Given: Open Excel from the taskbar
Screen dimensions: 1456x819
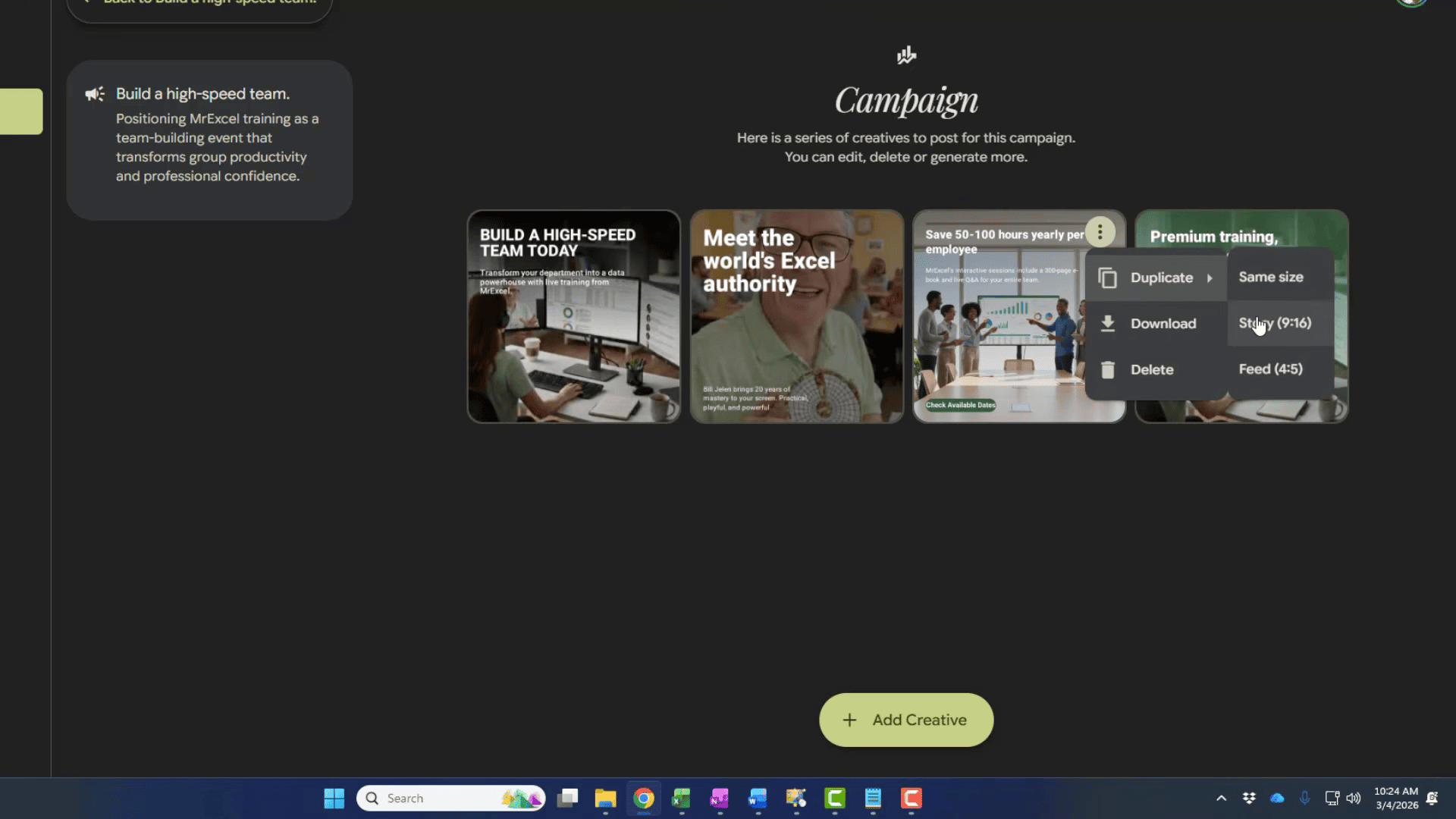Looking at the screenshot, I should coord(682,799).
